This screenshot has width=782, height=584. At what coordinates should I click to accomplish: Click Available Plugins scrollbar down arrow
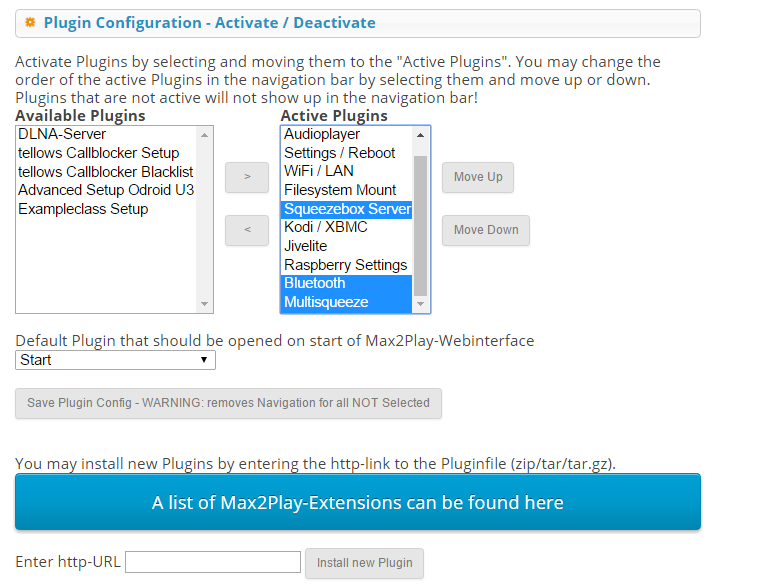204,304
